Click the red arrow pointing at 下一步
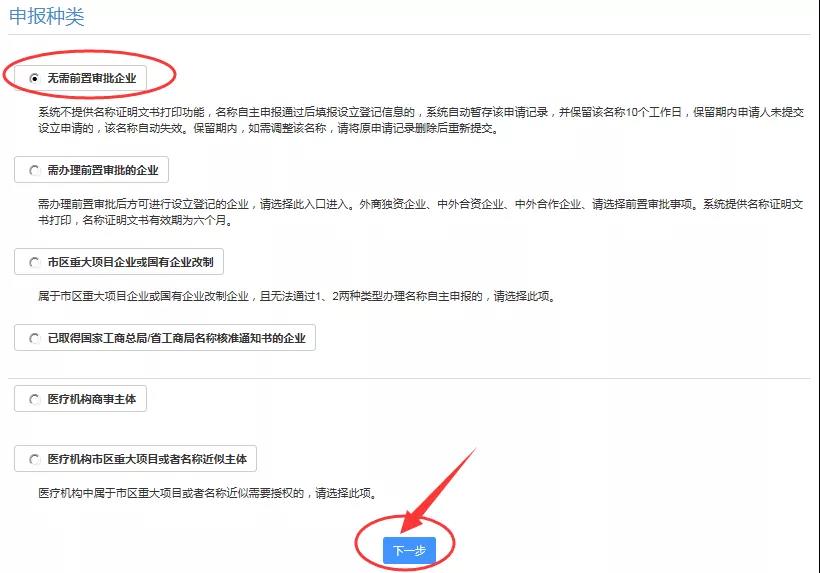 tap(437, 489)
